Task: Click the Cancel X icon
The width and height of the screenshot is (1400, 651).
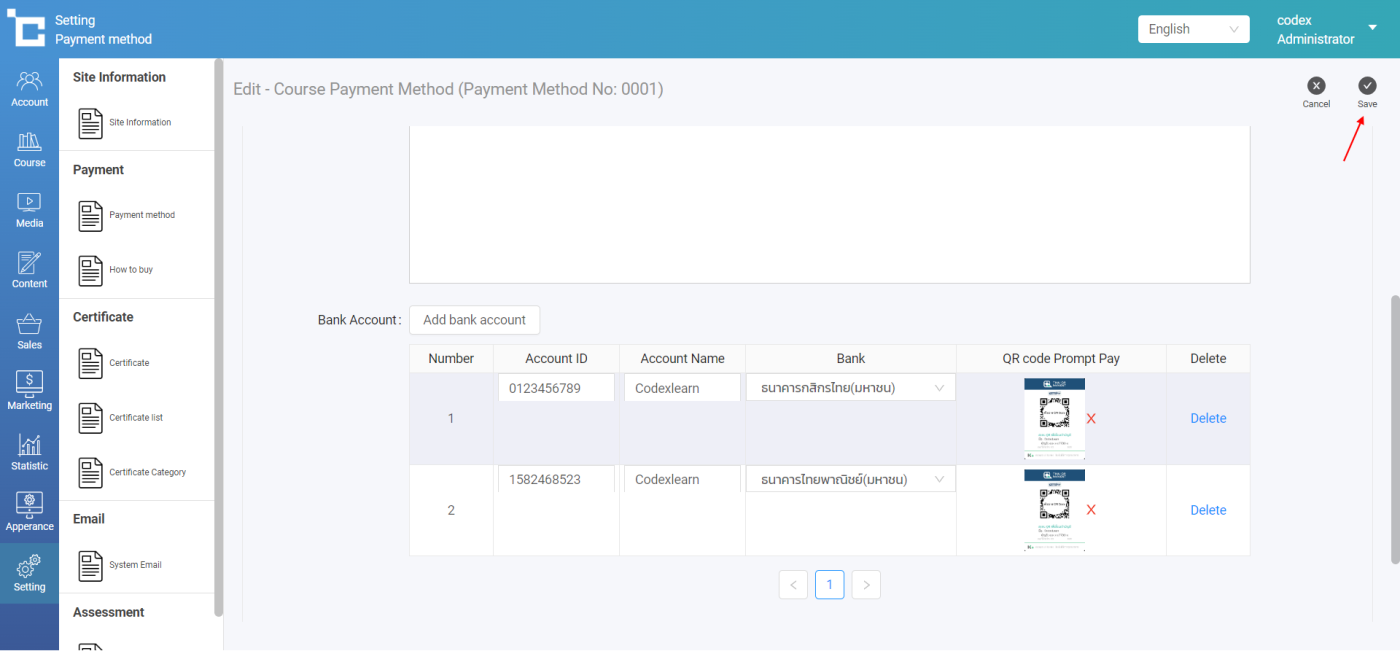Action: click(1316, 86)
